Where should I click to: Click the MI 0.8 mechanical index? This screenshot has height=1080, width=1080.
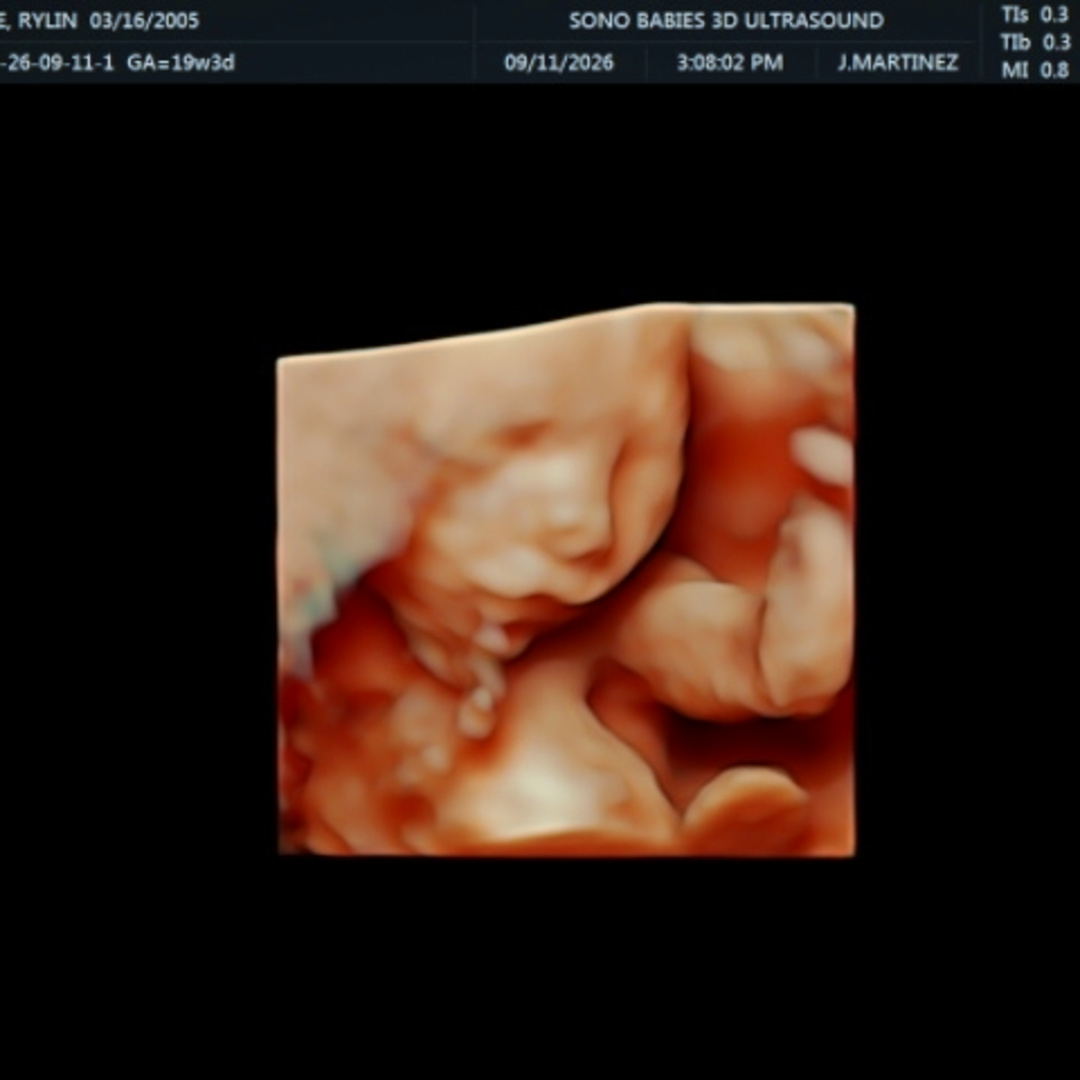coord(1035,70)
